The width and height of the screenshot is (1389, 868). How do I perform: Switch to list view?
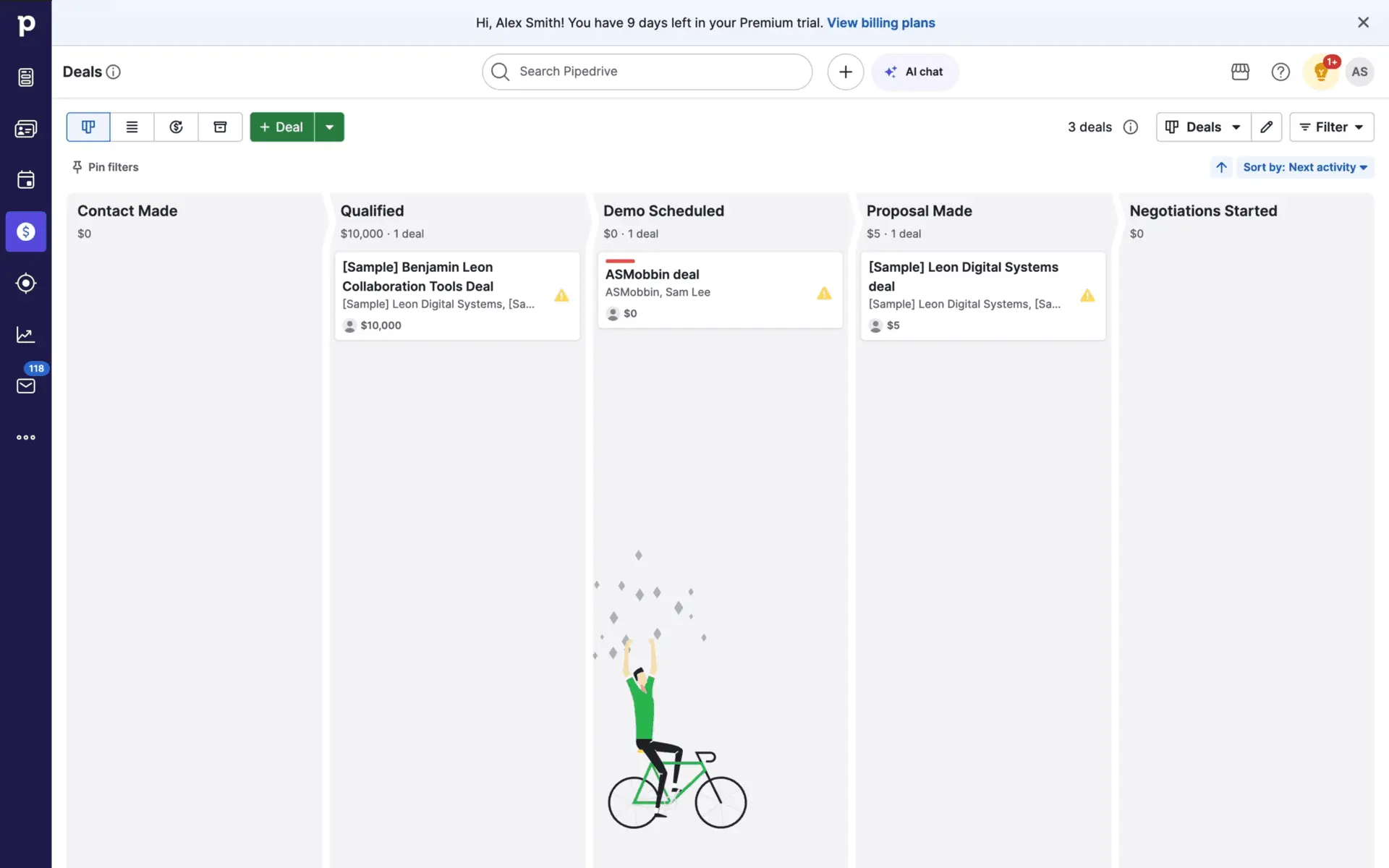point(132,127)
